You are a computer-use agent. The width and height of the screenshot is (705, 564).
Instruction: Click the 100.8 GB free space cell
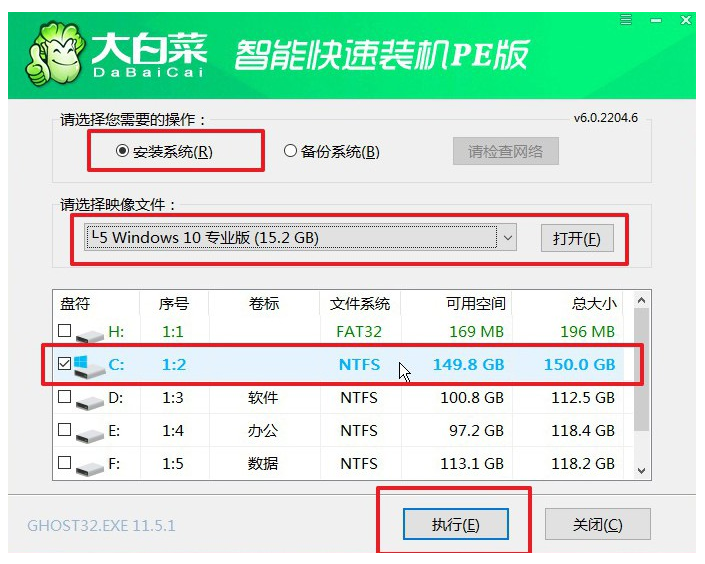coord(472,398)
